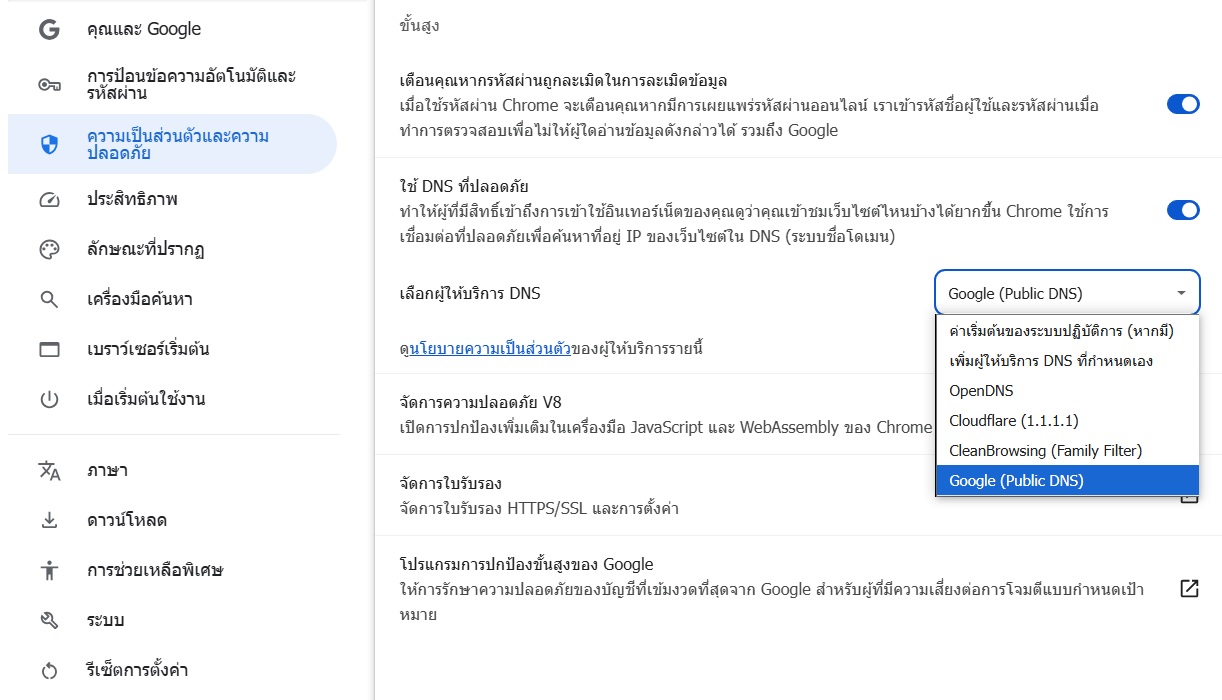Click the power icon for startup
This screenshot has width=1222, height=700.
click(49, 399)
